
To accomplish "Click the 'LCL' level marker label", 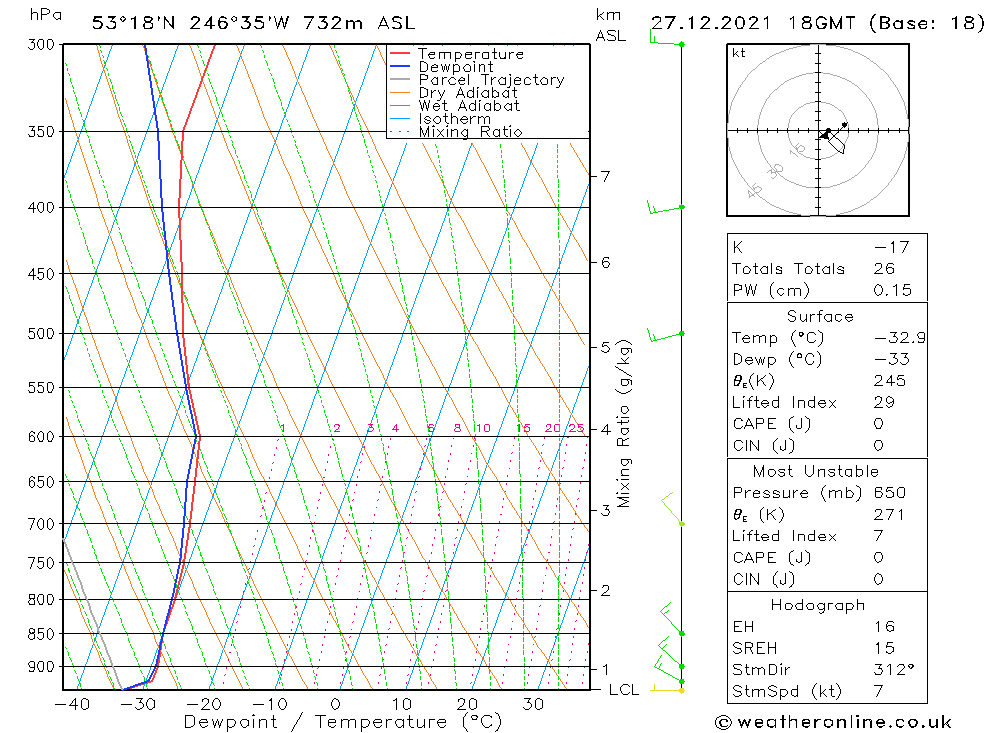I will click(624, 690).
